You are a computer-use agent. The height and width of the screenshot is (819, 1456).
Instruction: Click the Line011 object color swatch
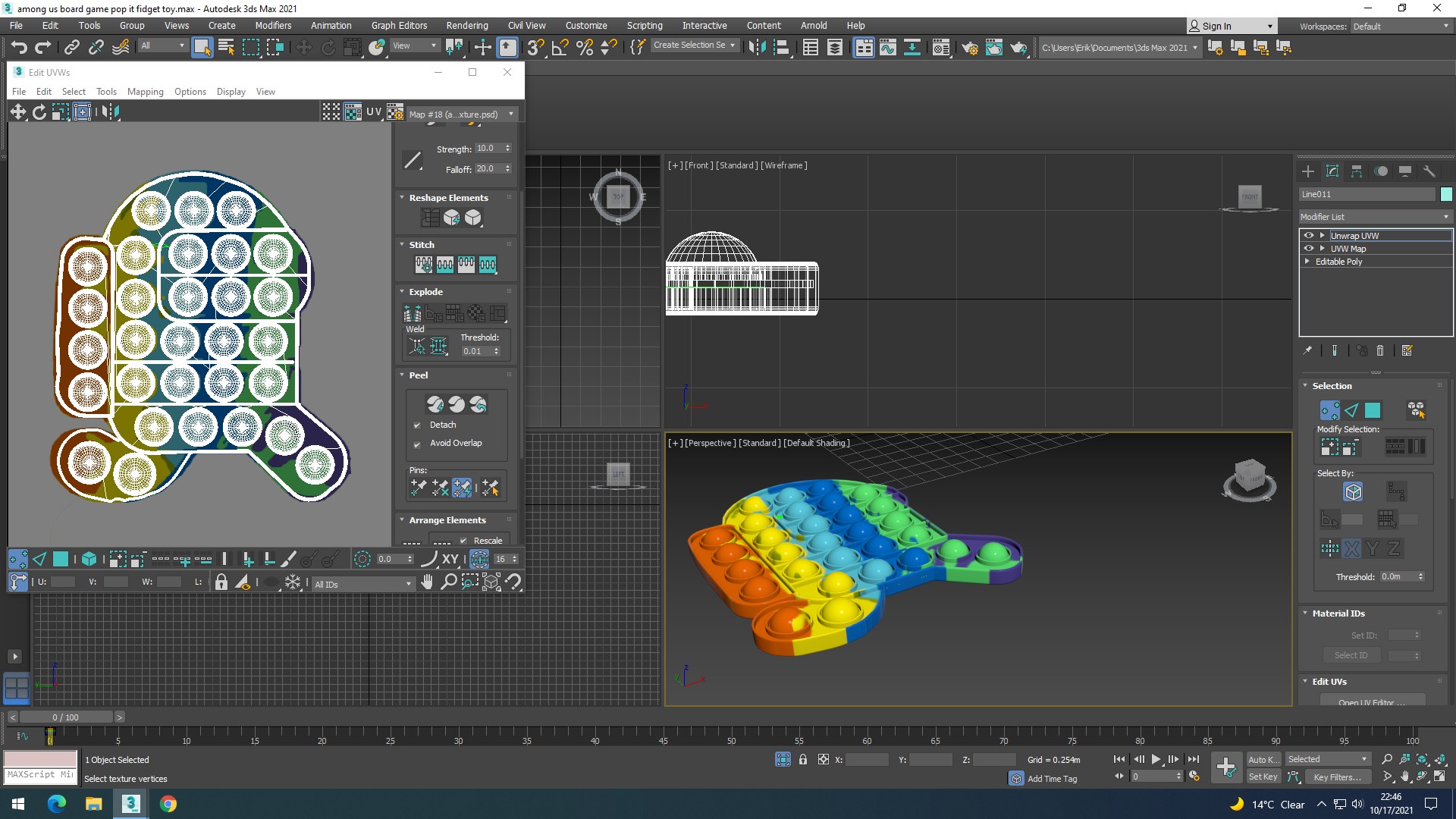tap(1446, 194)
